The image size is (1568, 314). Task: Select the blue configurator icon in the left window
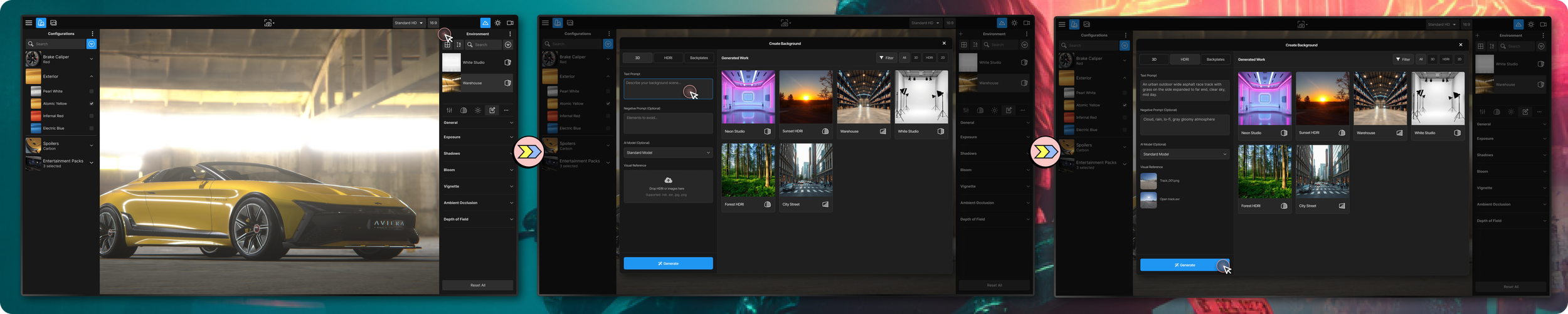click(41, 23)
